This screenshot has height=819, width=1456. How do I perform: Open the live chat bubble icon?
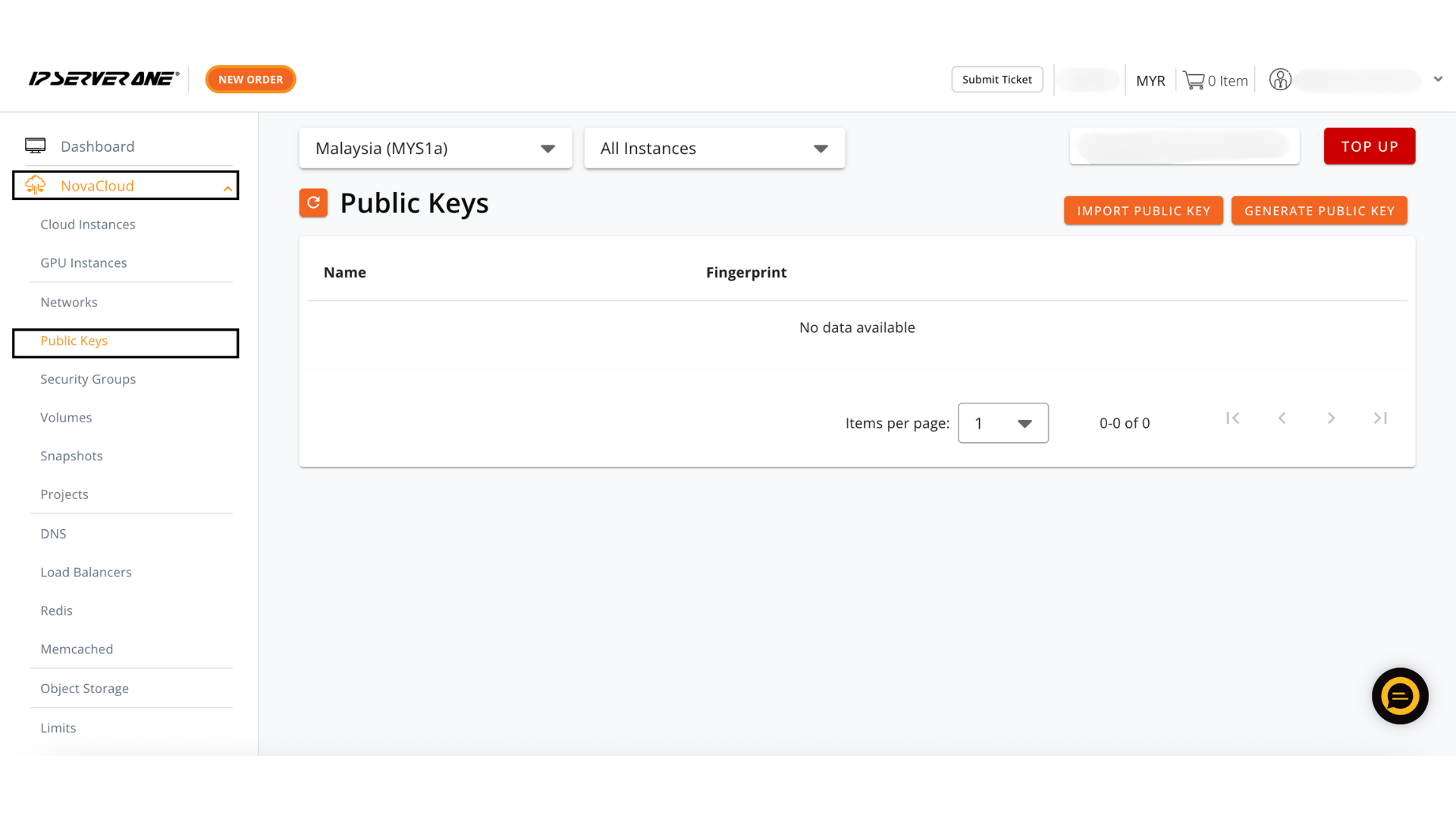point(1400,696)
